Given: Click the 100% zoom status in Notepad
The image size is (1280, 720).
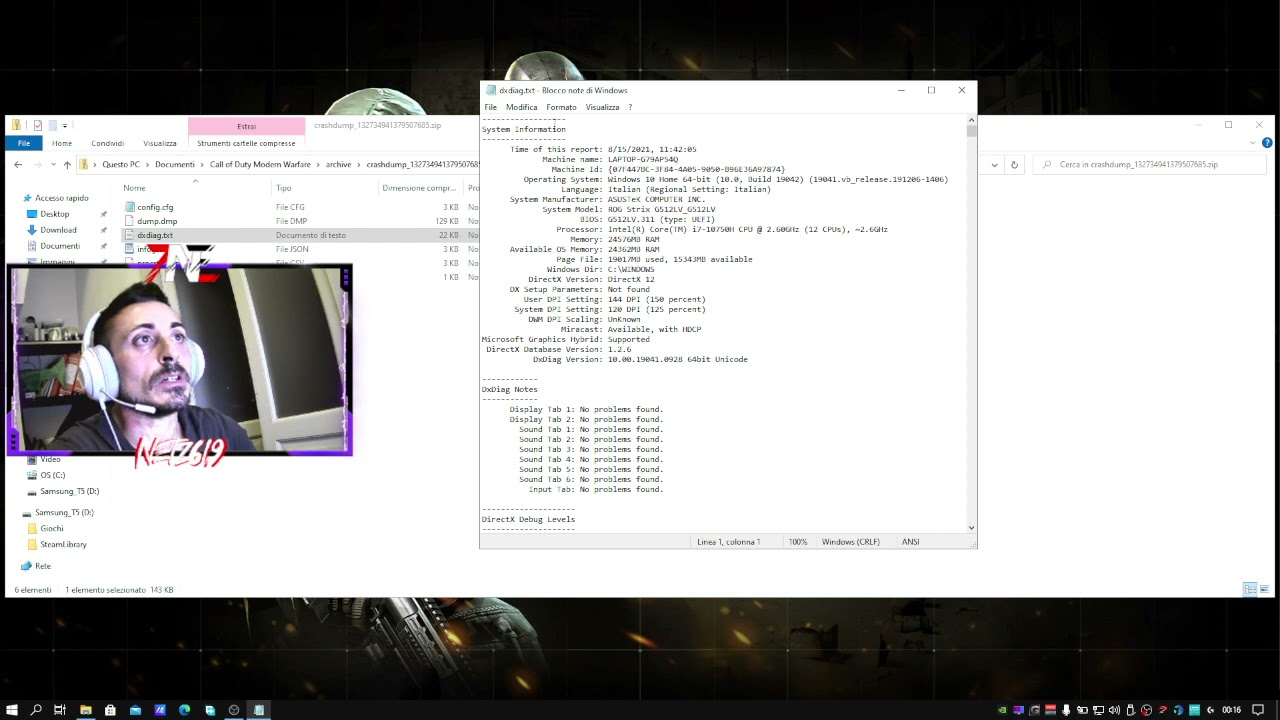Looking at the screenshot, I should [x=798, y=542].
